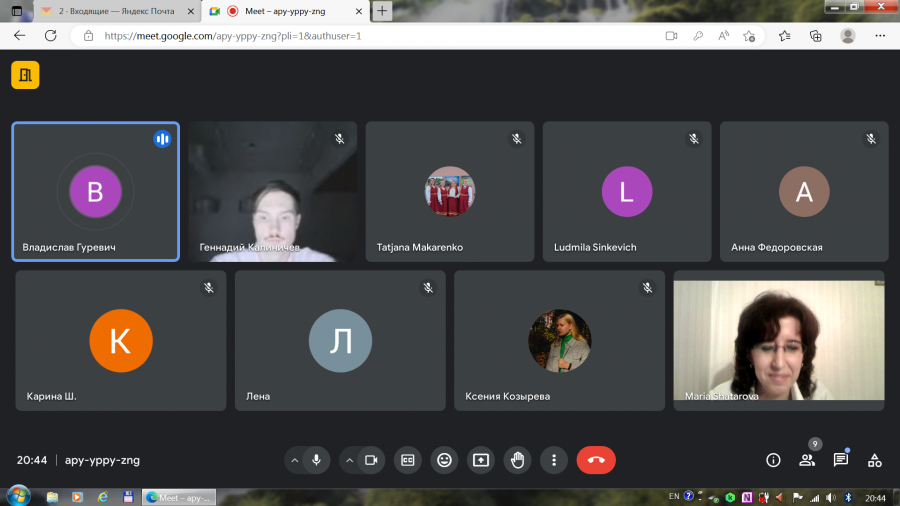Select the Maria Shatarova video tile
The image size is (900, 506).
coord(779,341)
